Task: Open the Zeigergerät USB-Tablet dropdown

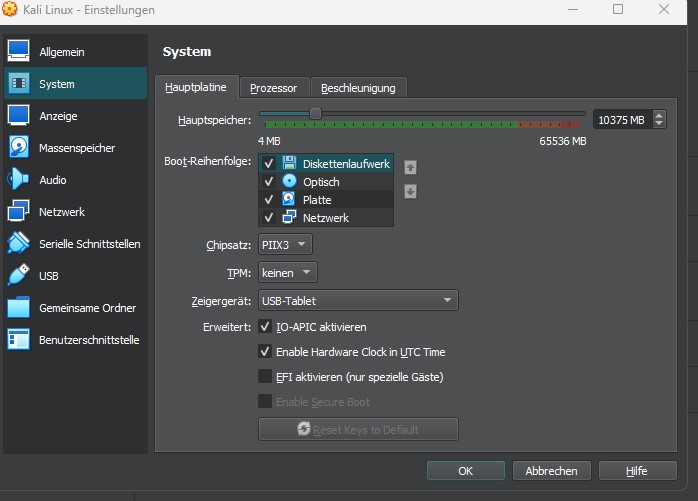Action: 358,301
